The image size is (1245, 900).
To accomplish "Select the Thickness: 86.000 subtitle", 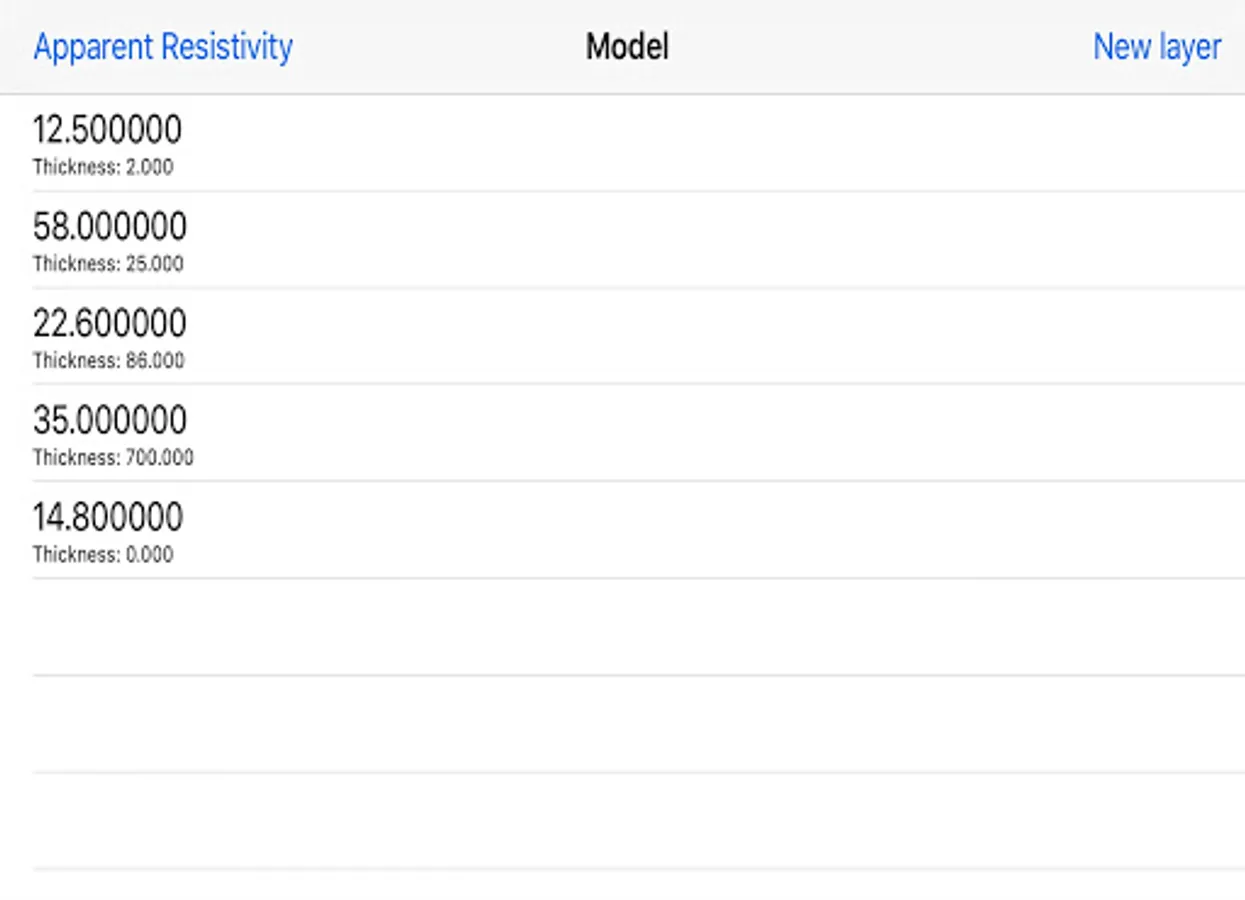I will [x=108, y=361].
